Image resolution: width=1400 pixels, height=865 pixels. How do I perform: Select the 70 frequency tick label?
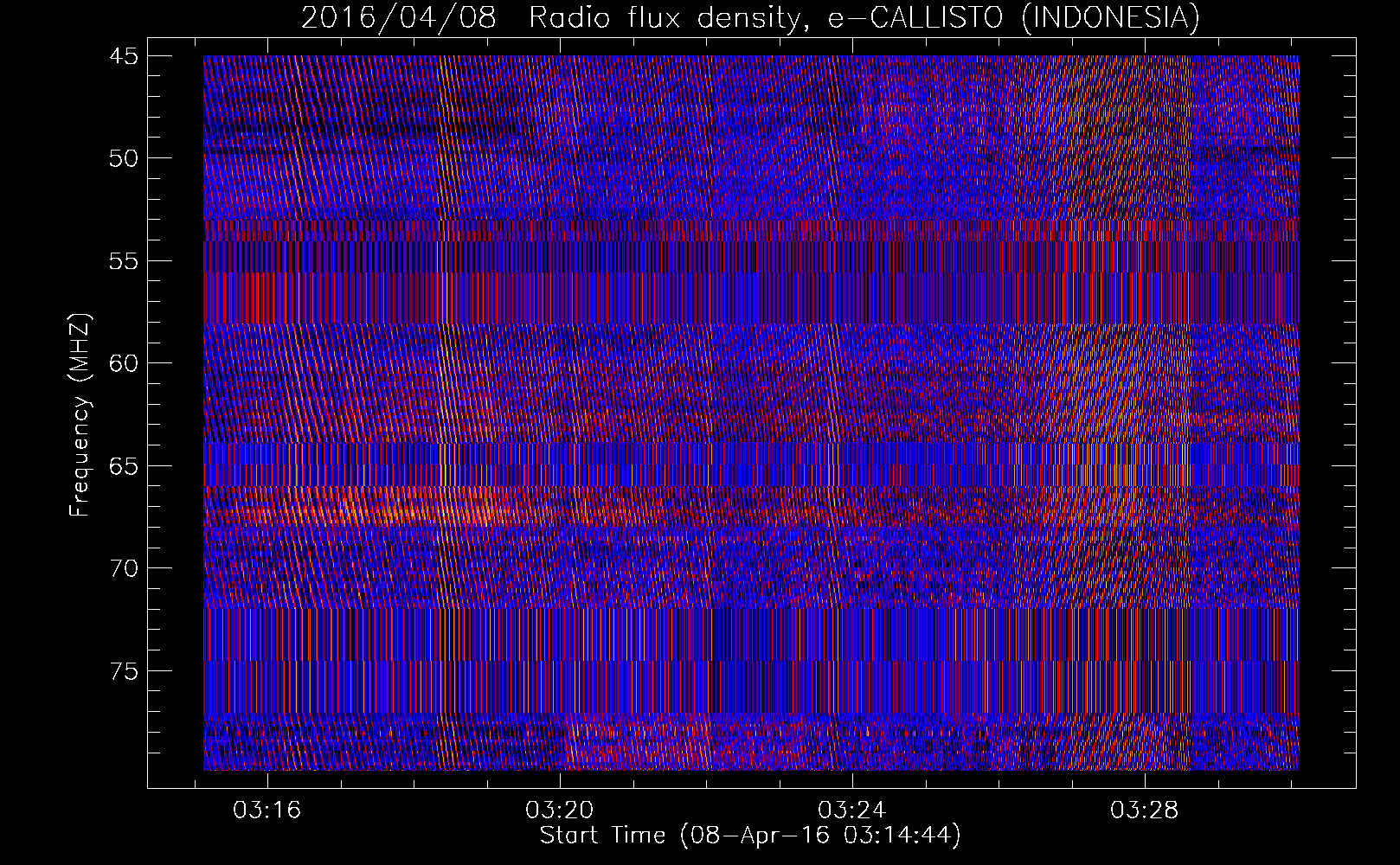pos(124,568)
